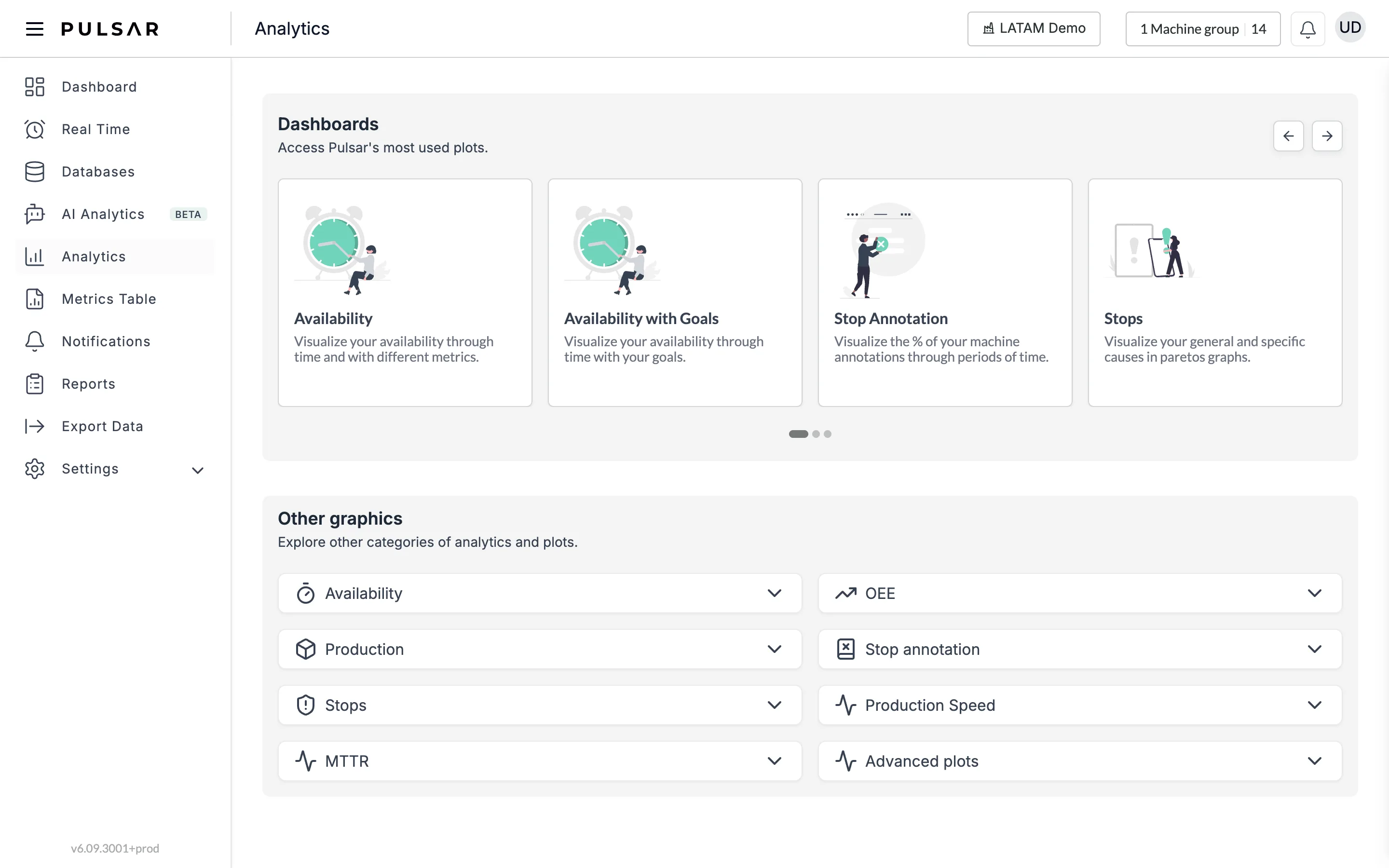
Task: Open Databases sidebar label
Action: tap(98, 172)
